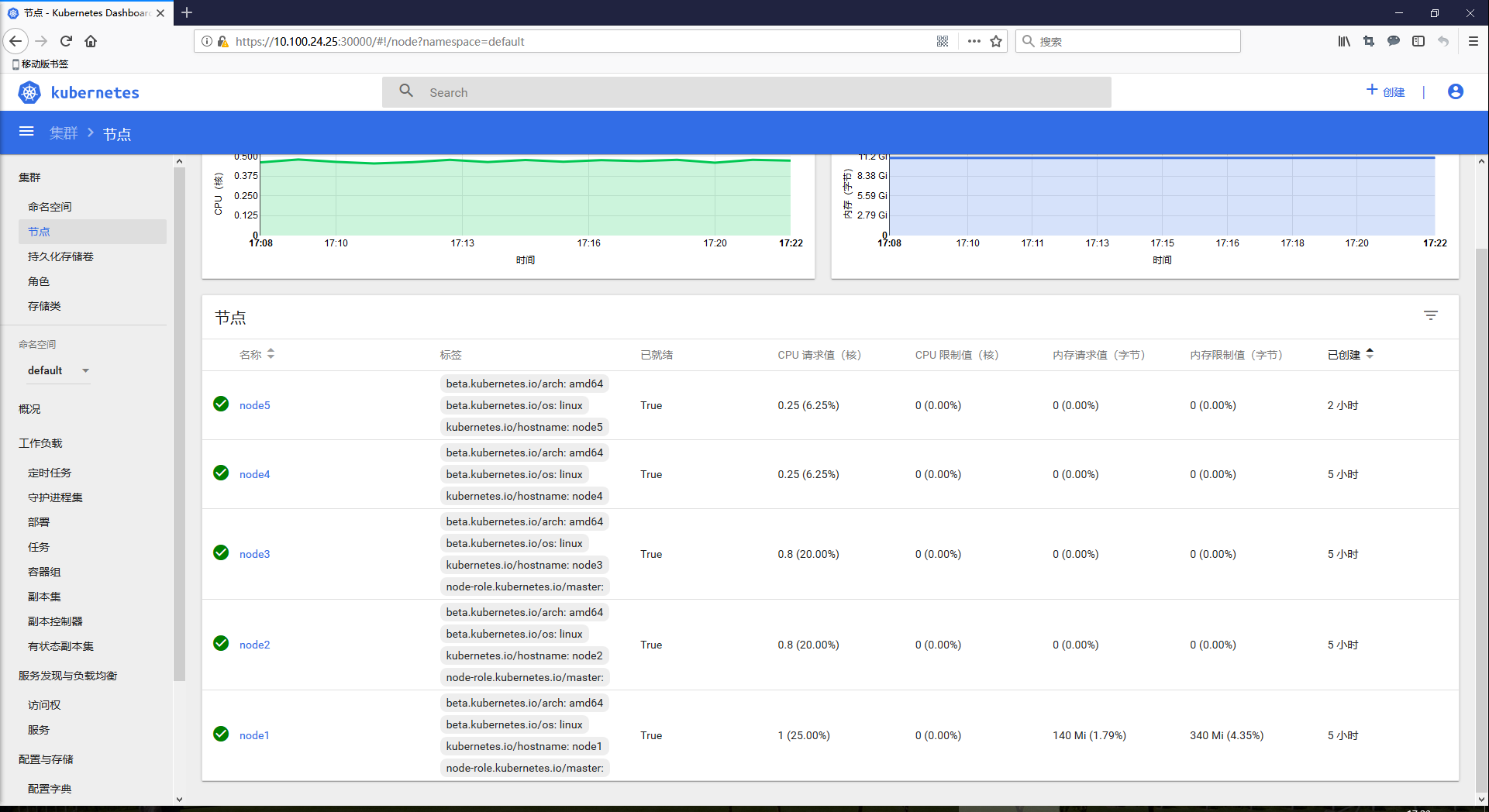This screenshot has width=1489, height=812.
Task: Open Deployments section in sidebar
Action: [39, 522]
